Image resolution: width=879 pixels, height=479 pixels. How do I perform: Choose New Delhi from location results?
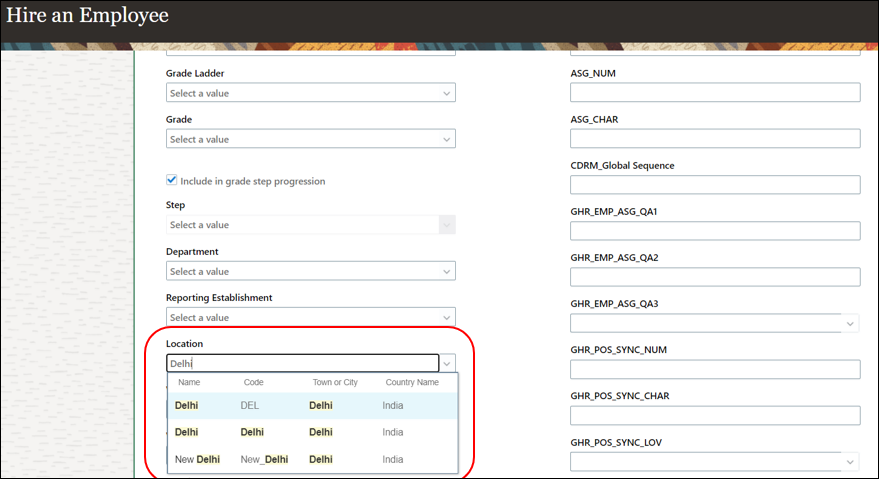click(x=310, y=459)
